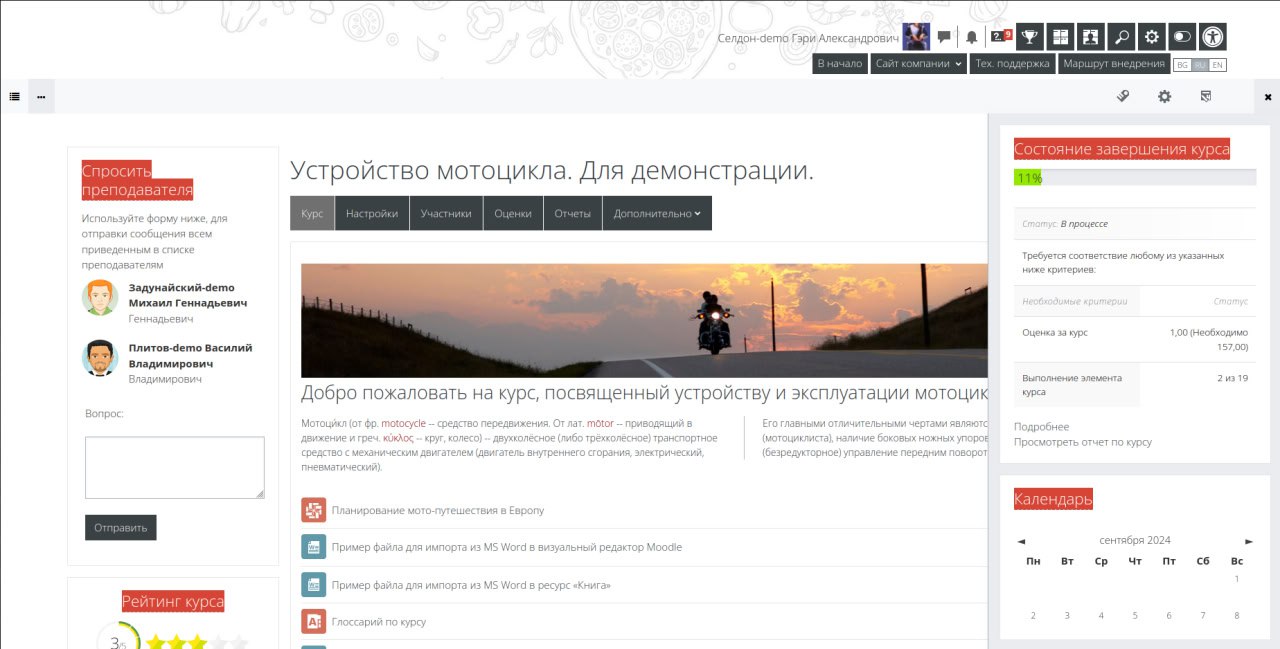
Task: Open the messages speech bubble icon
Action: point(944,37)
